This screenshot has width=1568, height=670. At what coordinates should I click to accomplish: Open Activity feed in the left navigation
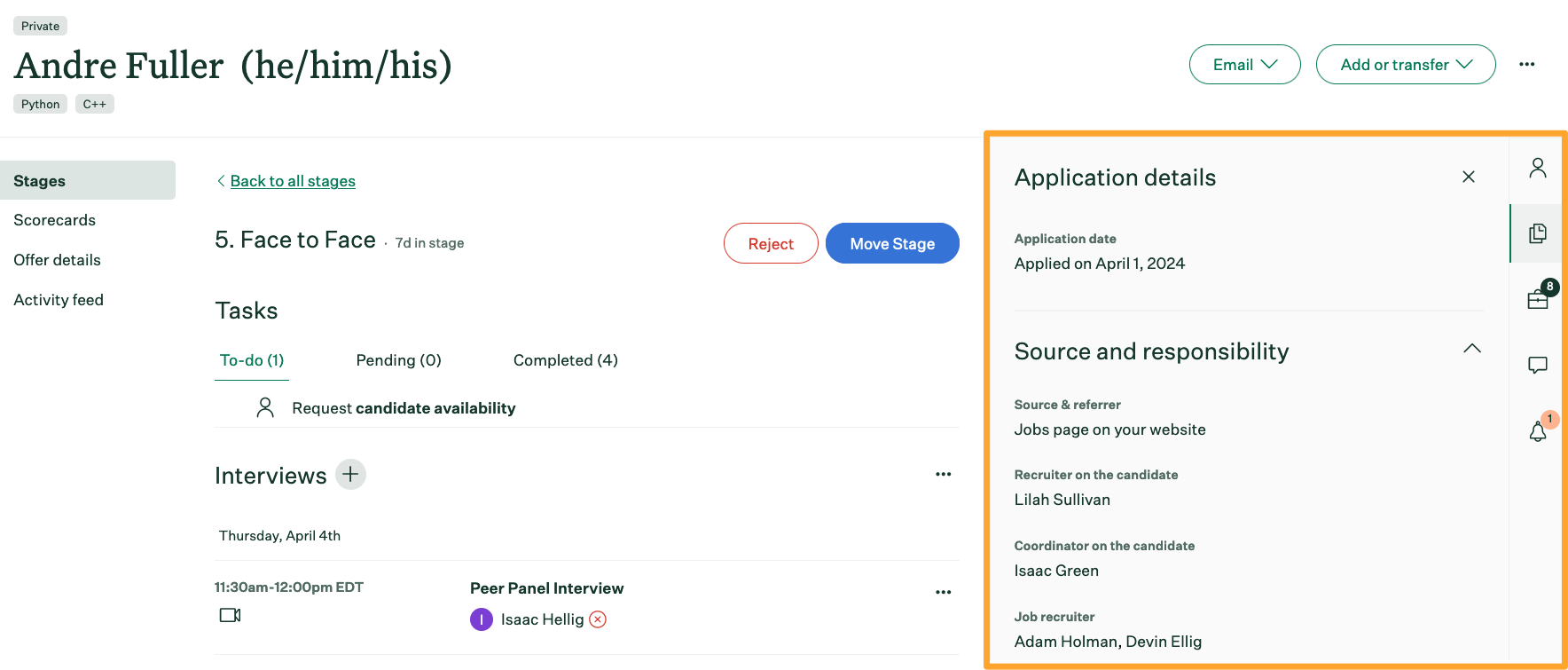59,300
